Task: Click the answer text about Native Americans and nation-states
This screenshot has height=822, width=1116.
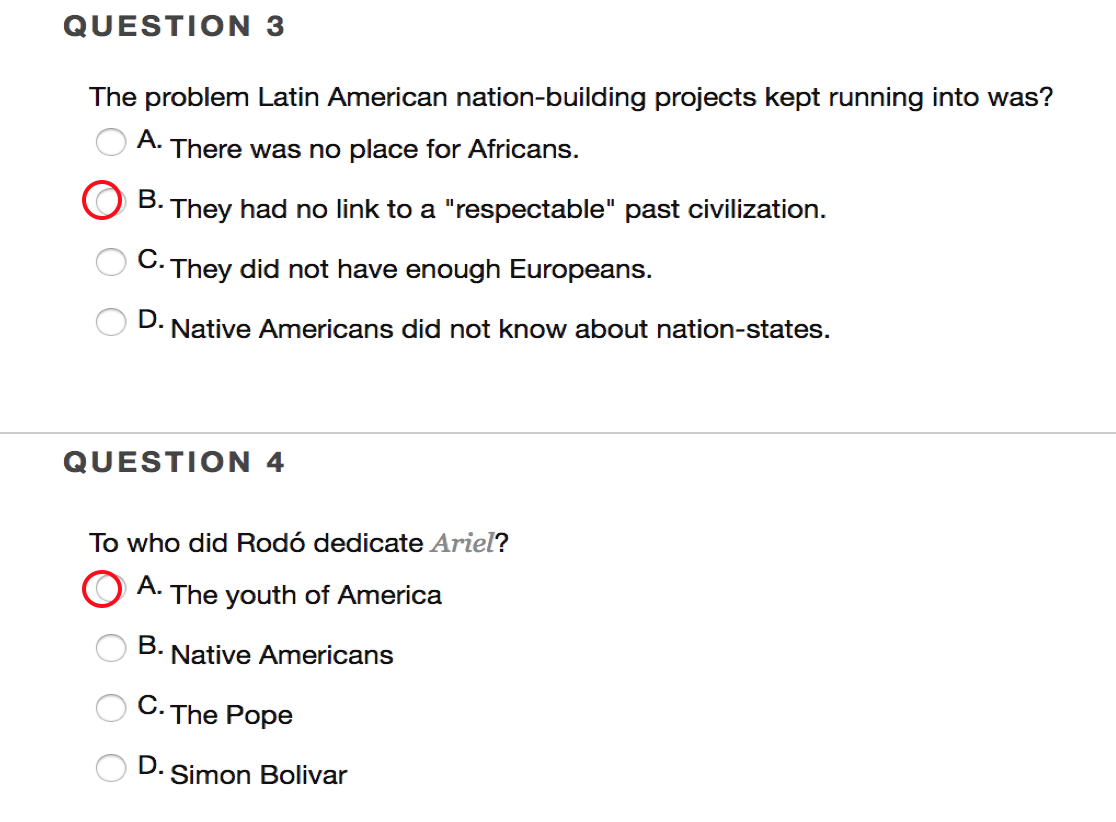Action: click(x=500, y=330)
